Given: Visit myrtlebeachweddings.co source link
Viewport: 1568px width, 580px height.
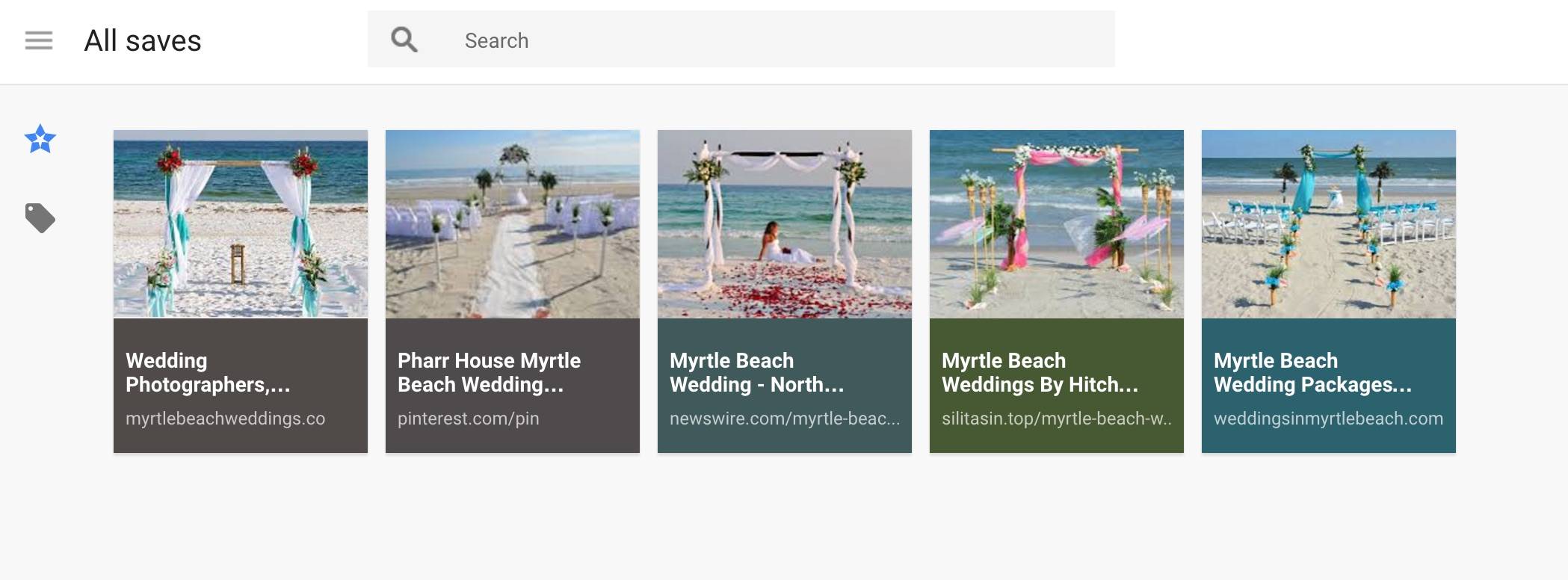Looking at the screenshot, I should [225, 419].
